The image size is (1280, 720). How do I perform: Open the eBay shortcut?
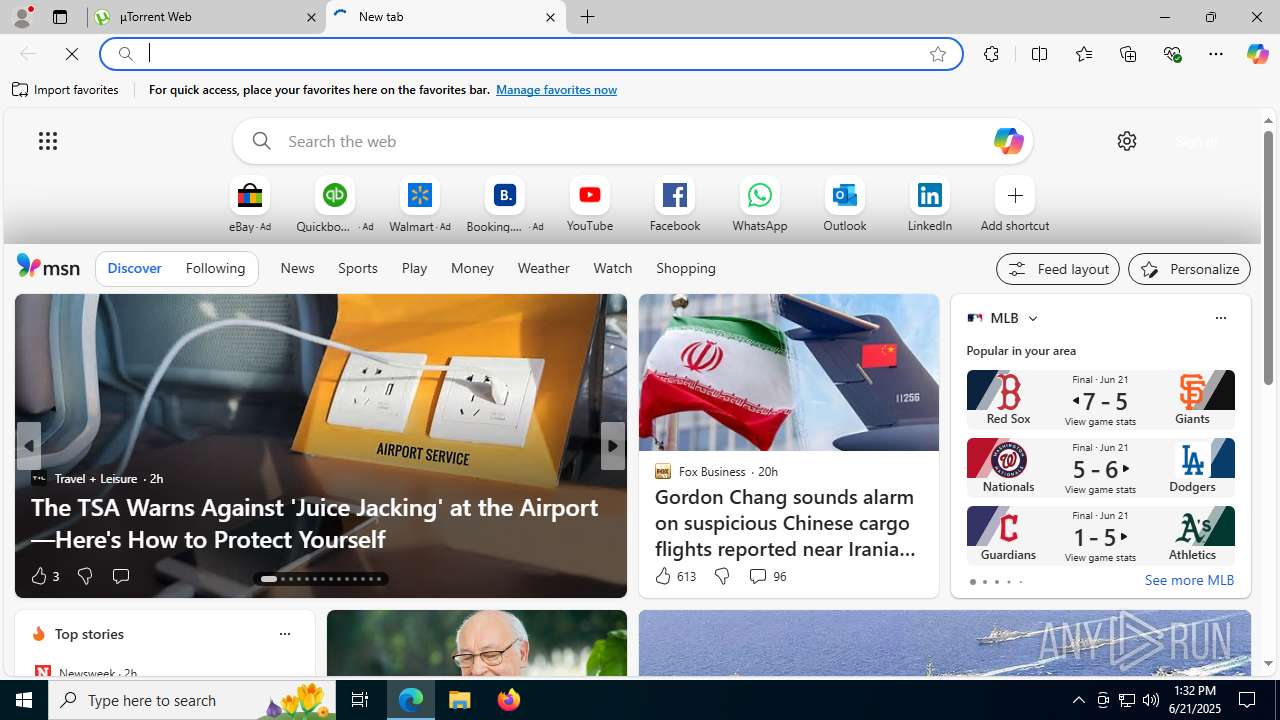tap(250, 205)
